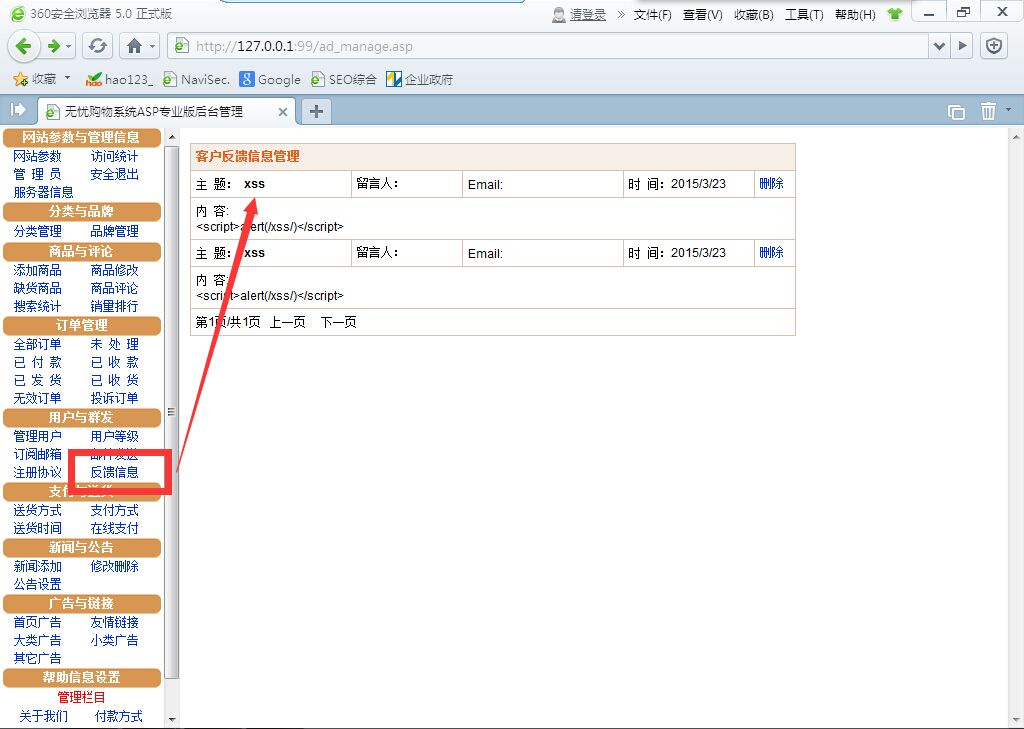The height and width of the screenshot is (729, 1024).
Task: Open 网站参数 in the sidebar
Action: coord(37,156)
